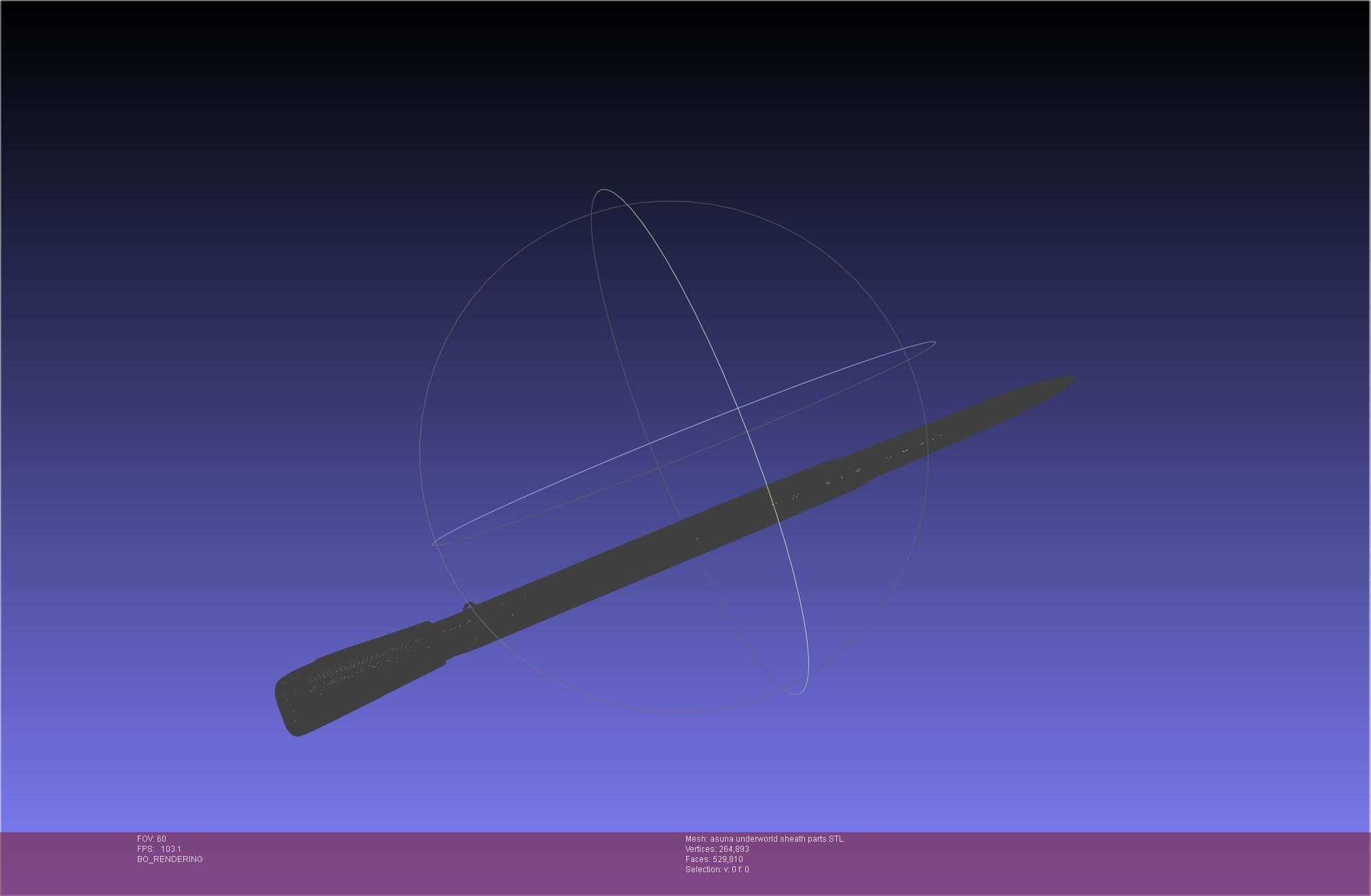The height and width of the screenshot is (896, 1371).
Task: Click the Vertices count text
Action: pyautogui.click(x=717, y=849)
